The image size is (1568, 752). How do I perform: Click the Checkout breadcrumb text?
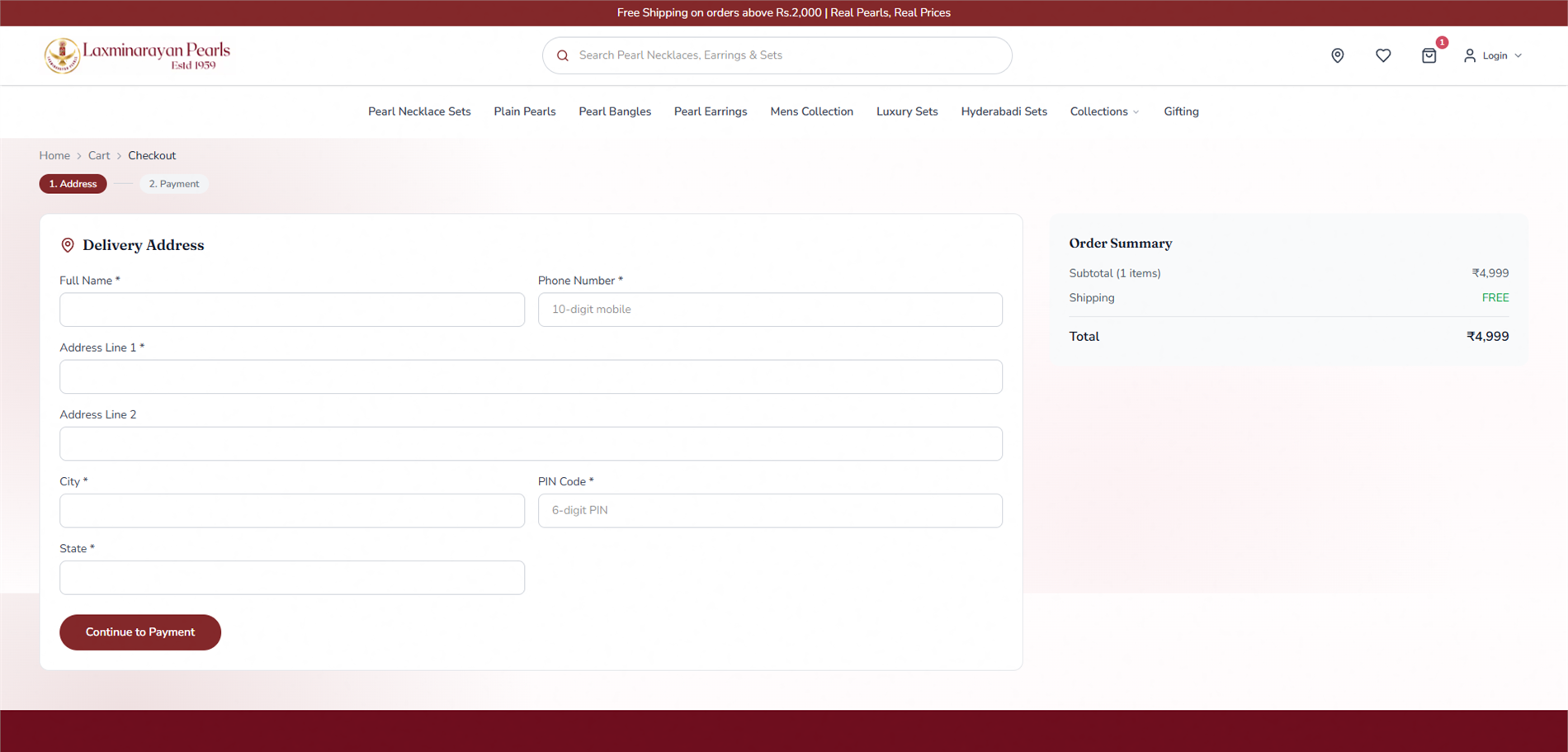pyautogui.click(x=152, y=155)
